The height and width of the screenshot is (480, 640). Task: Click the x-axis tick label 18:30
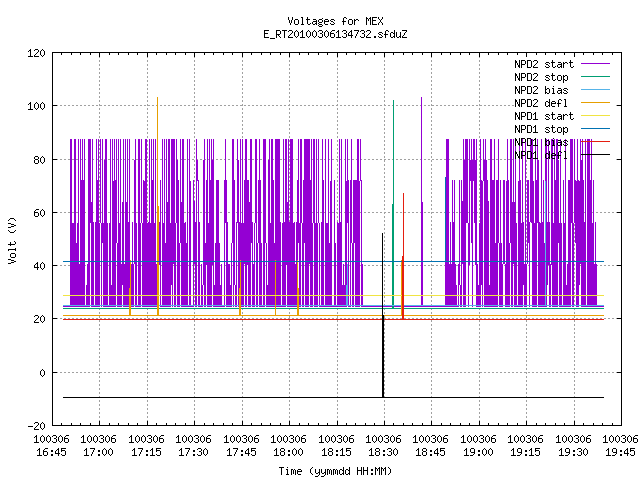coord(383,452)
